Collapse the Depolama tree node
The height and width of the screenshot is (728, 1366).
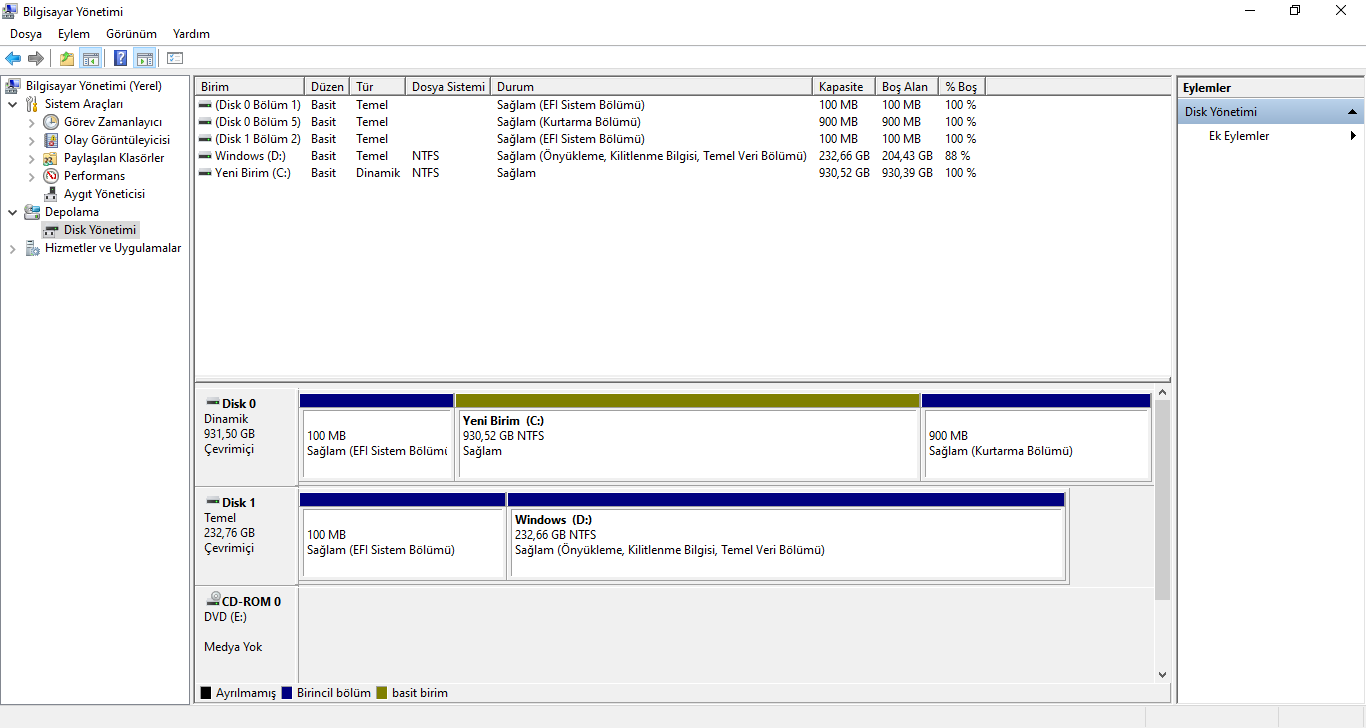[12, 212]
